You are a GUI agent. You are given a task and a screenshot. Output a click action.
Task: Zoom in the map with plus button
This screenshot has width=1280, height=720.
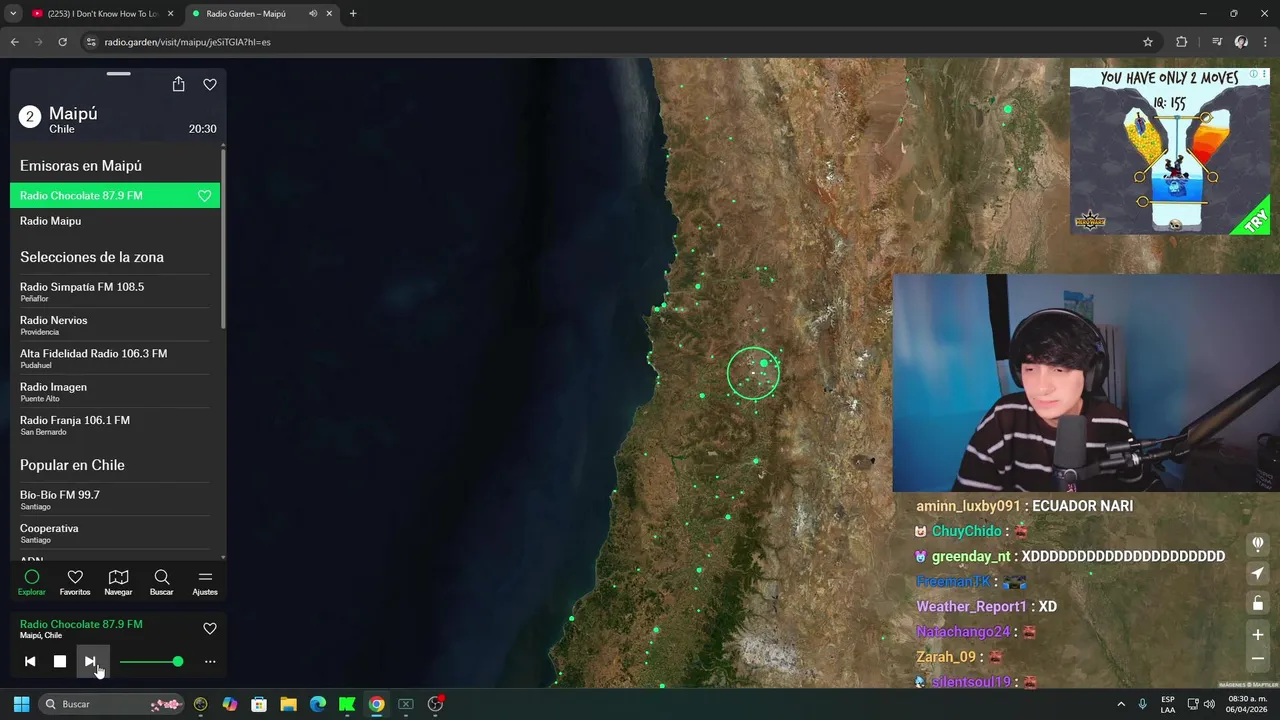(x=1258, y=634)
